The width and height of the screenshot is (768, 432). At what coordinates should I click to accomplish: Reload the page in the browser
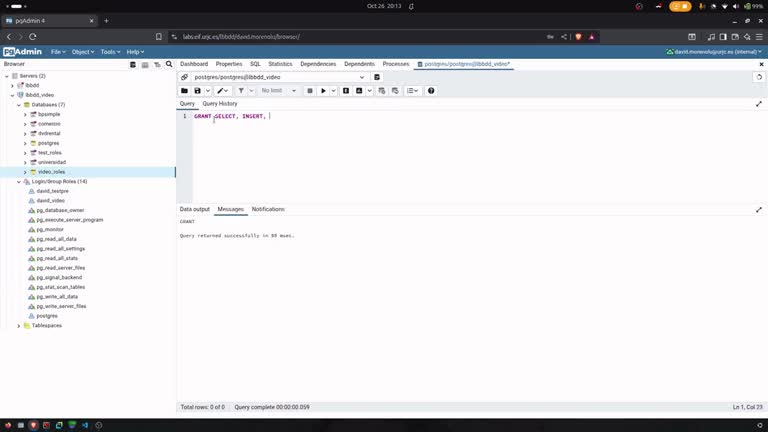33,37
